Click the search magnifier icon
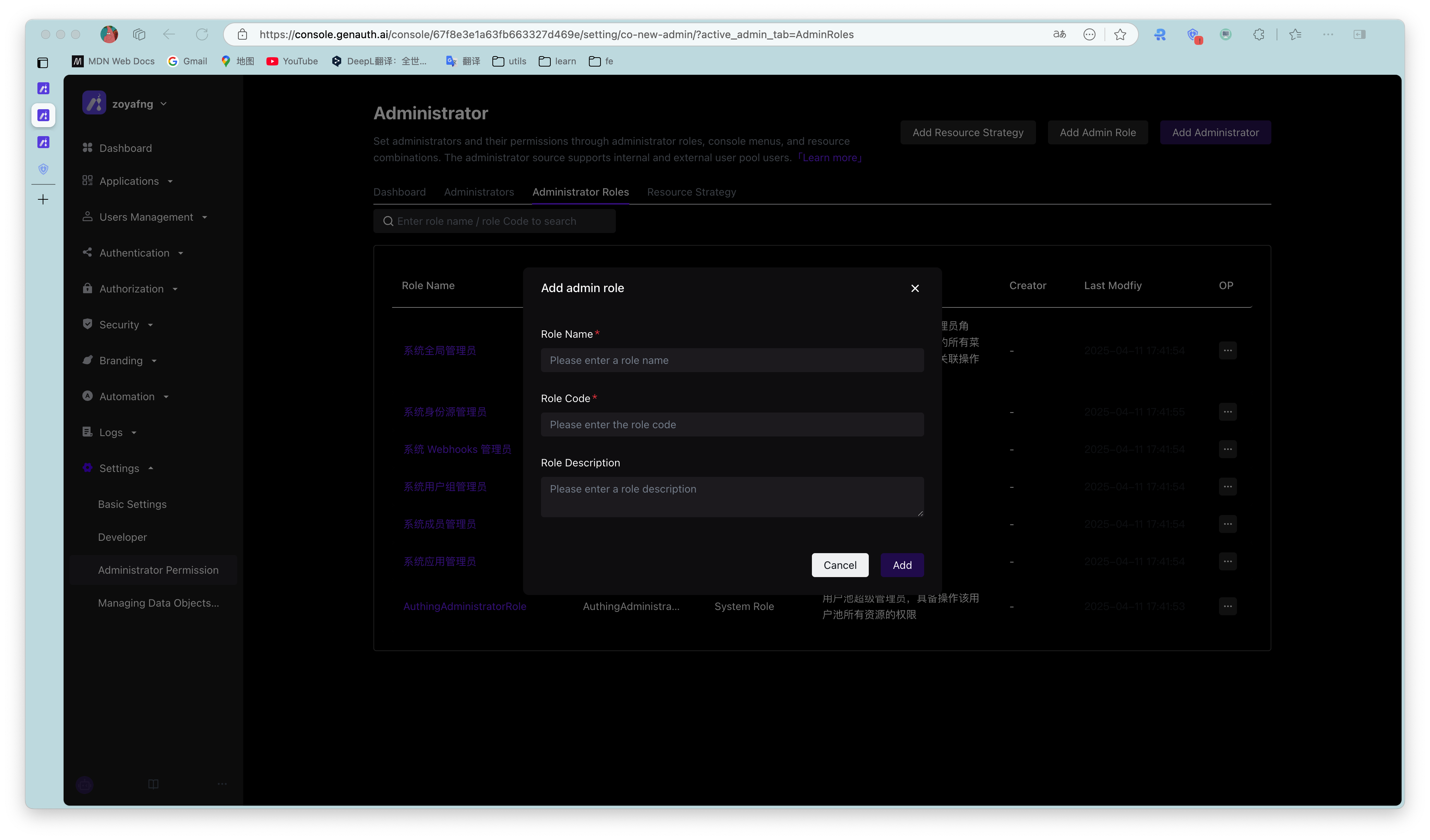The image size is (1430, 840). pyautogui.click(x=388, y=221)
